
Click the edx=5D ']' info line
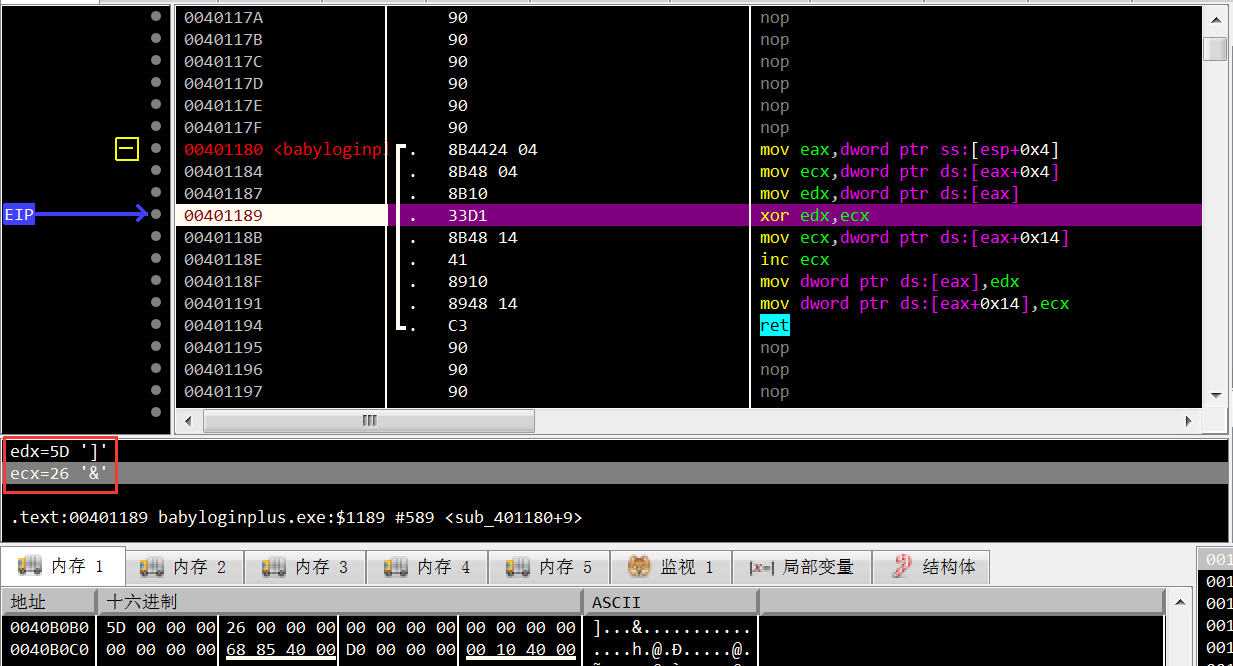tap(58, 451)
